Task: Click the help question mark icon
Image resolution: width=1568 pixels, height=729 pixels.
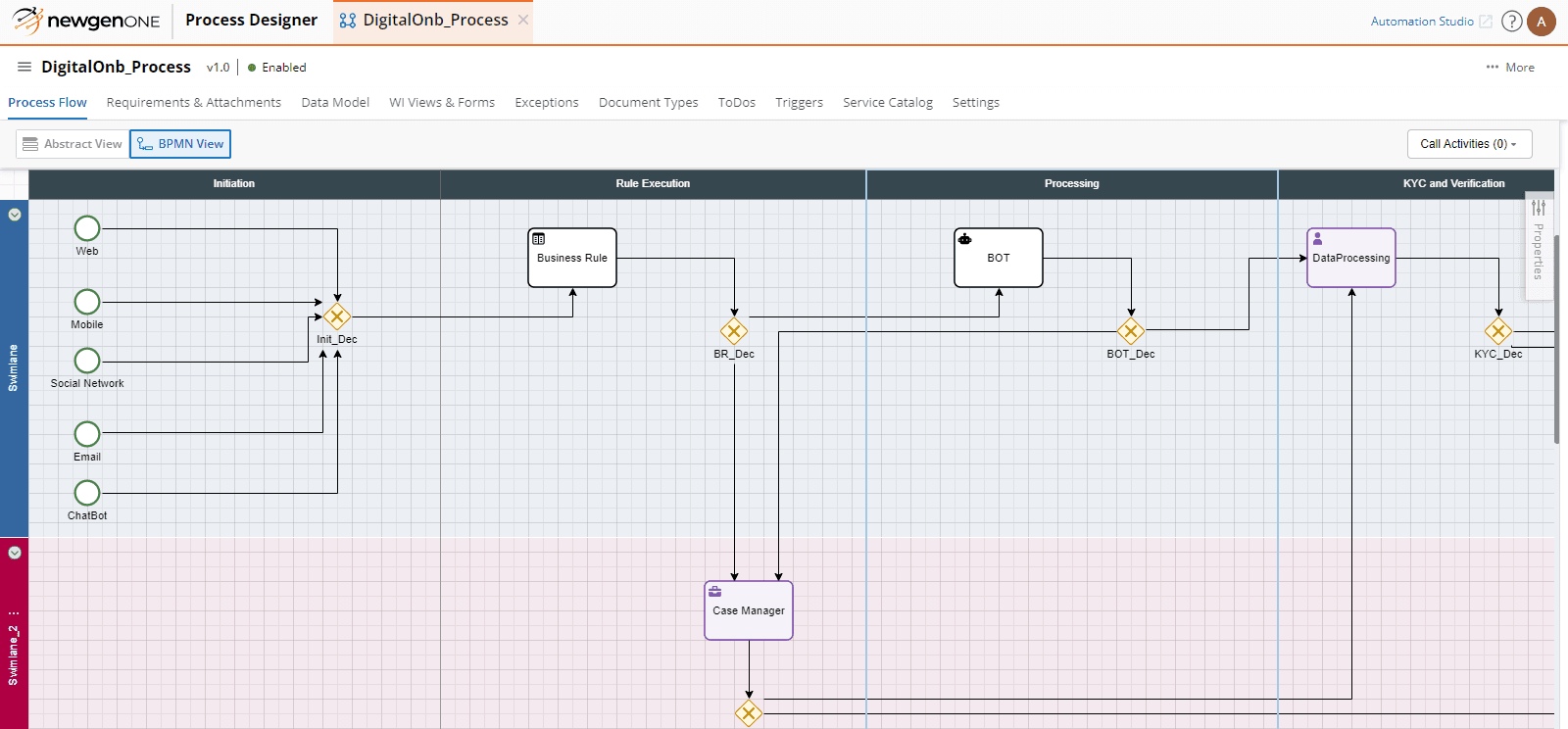Action: tap(1512, 22)
